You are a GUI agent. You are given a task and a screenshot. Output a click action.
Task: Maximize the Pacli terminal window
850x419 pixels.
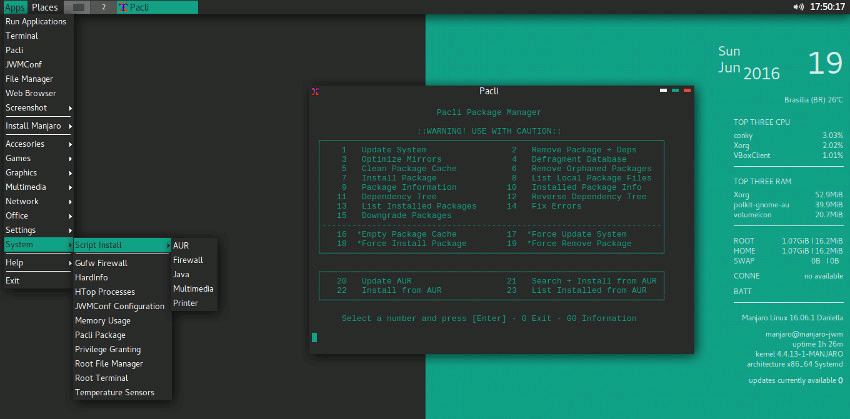point(675,91)
